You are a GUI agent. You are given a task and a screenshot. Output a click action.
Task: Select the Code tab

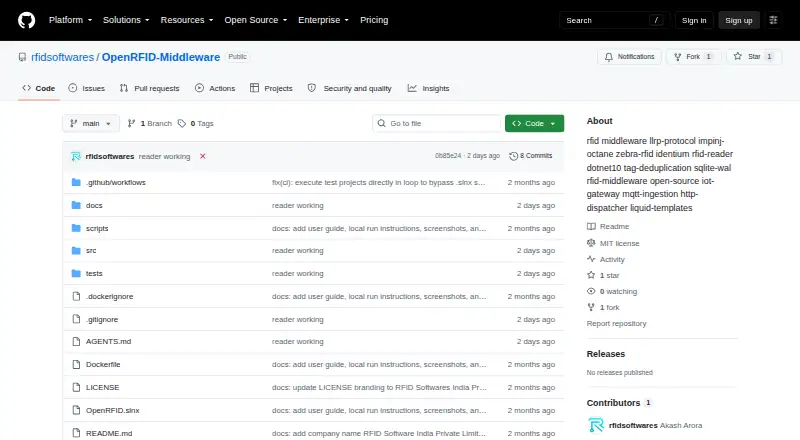[39, 88]
